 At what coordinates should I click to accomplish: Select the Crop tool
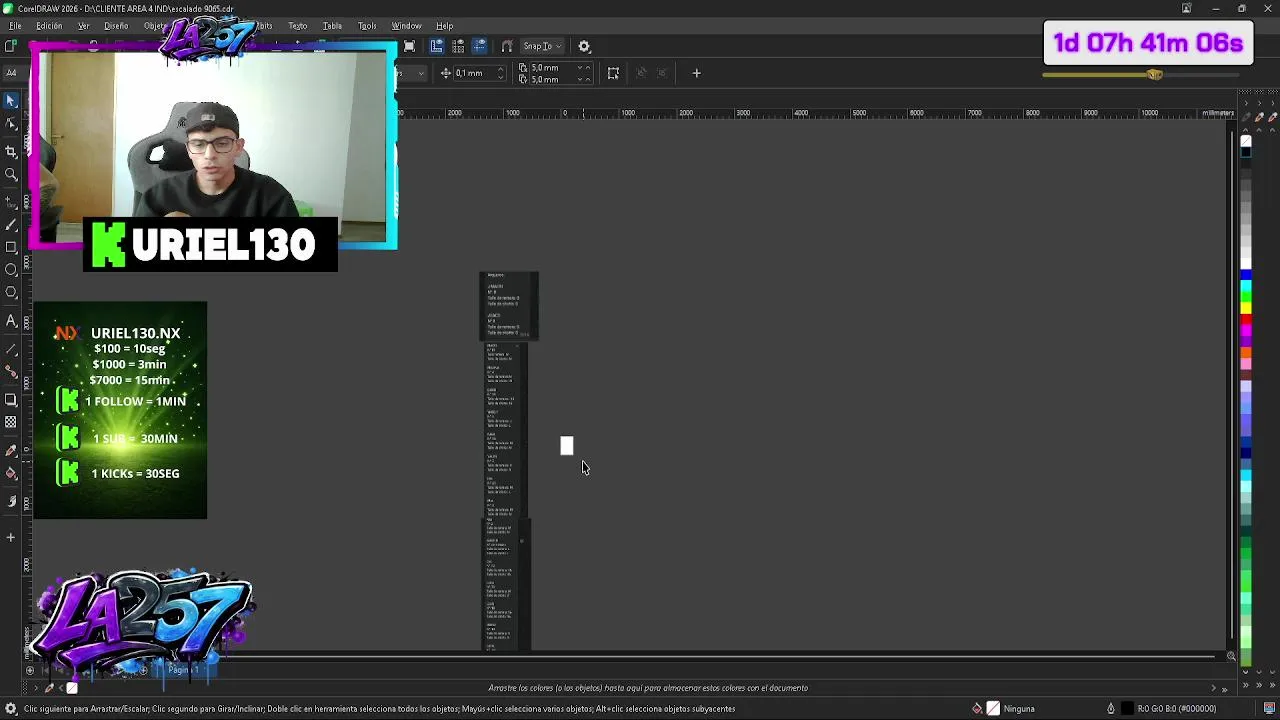pos(11,150)
